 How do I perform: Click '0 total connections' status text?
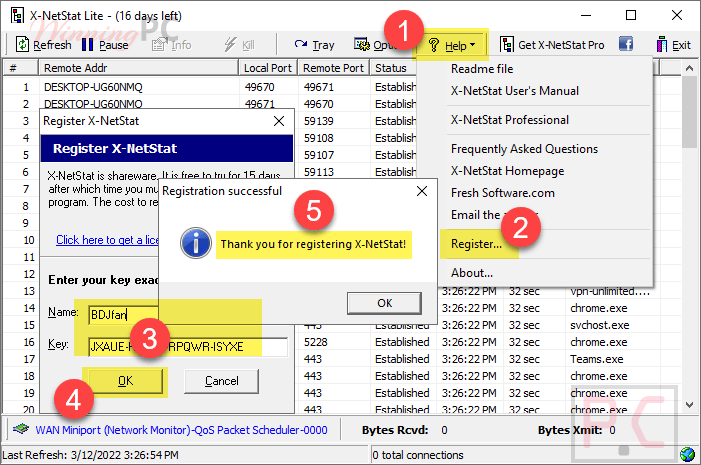(418, 455)
